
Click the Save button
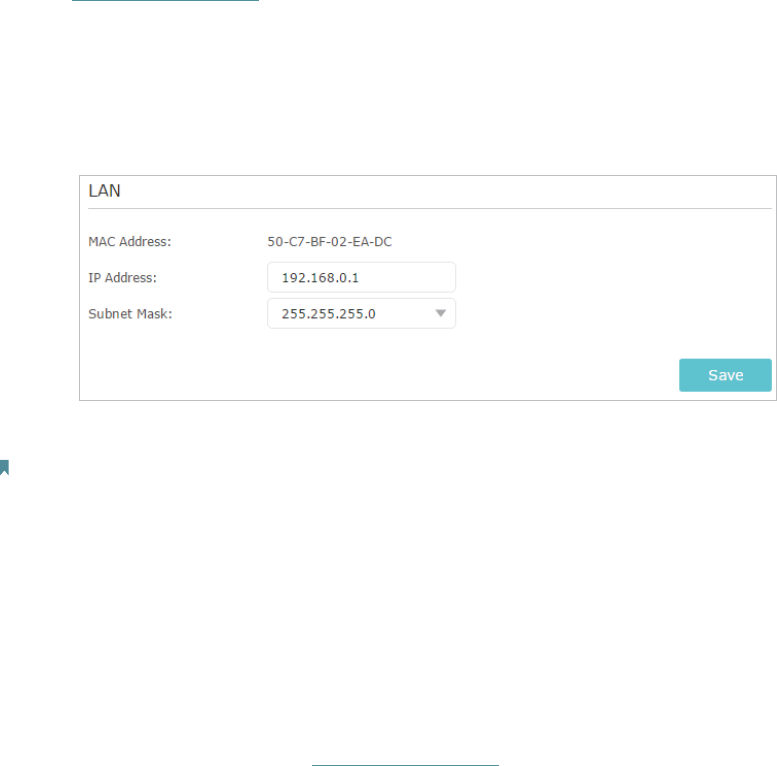pos(725,375)
